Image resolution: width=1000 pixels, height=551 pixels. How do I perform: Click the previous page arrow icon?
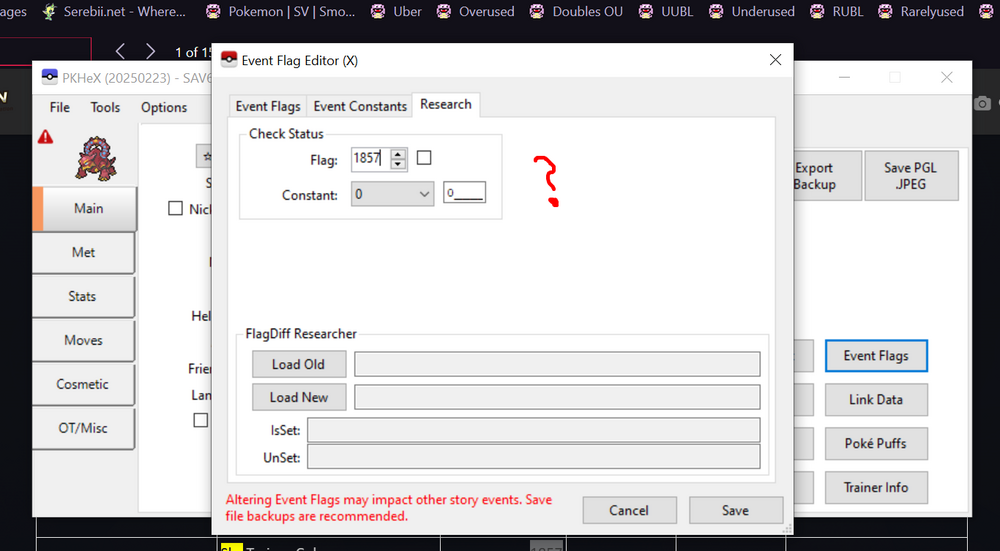click(x=120, y=51)
